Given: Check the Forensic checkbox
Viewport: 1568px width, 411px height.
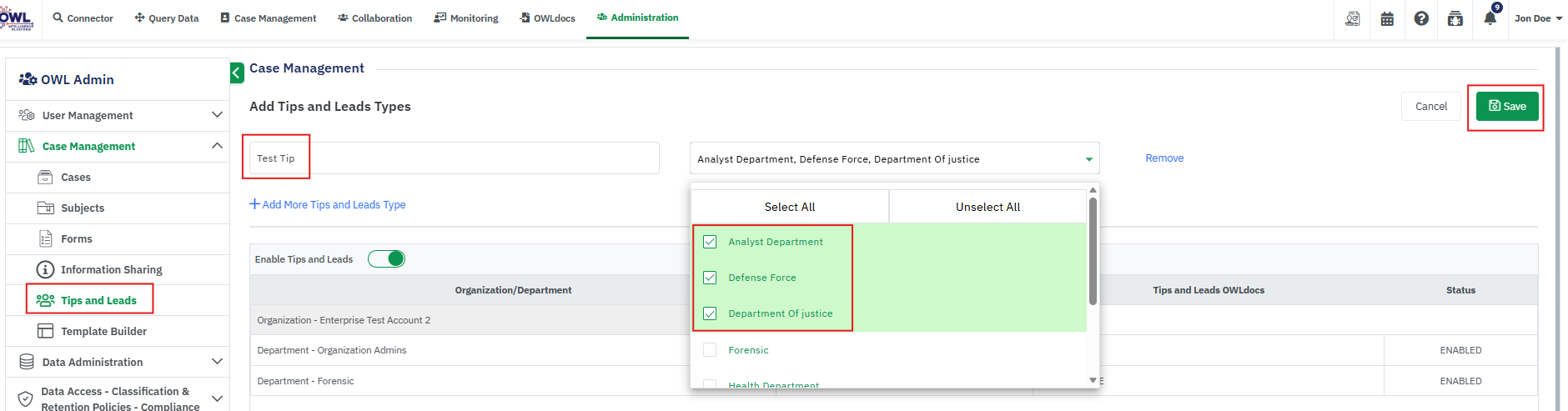Looking at the screenshot, I should [710, 350].
